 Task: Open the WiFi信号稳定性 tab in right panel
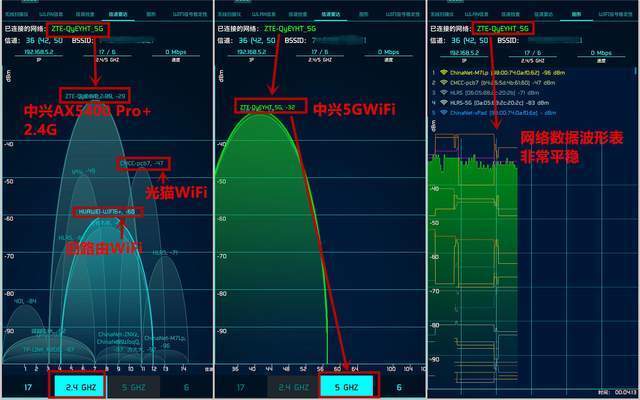(616, 14)
